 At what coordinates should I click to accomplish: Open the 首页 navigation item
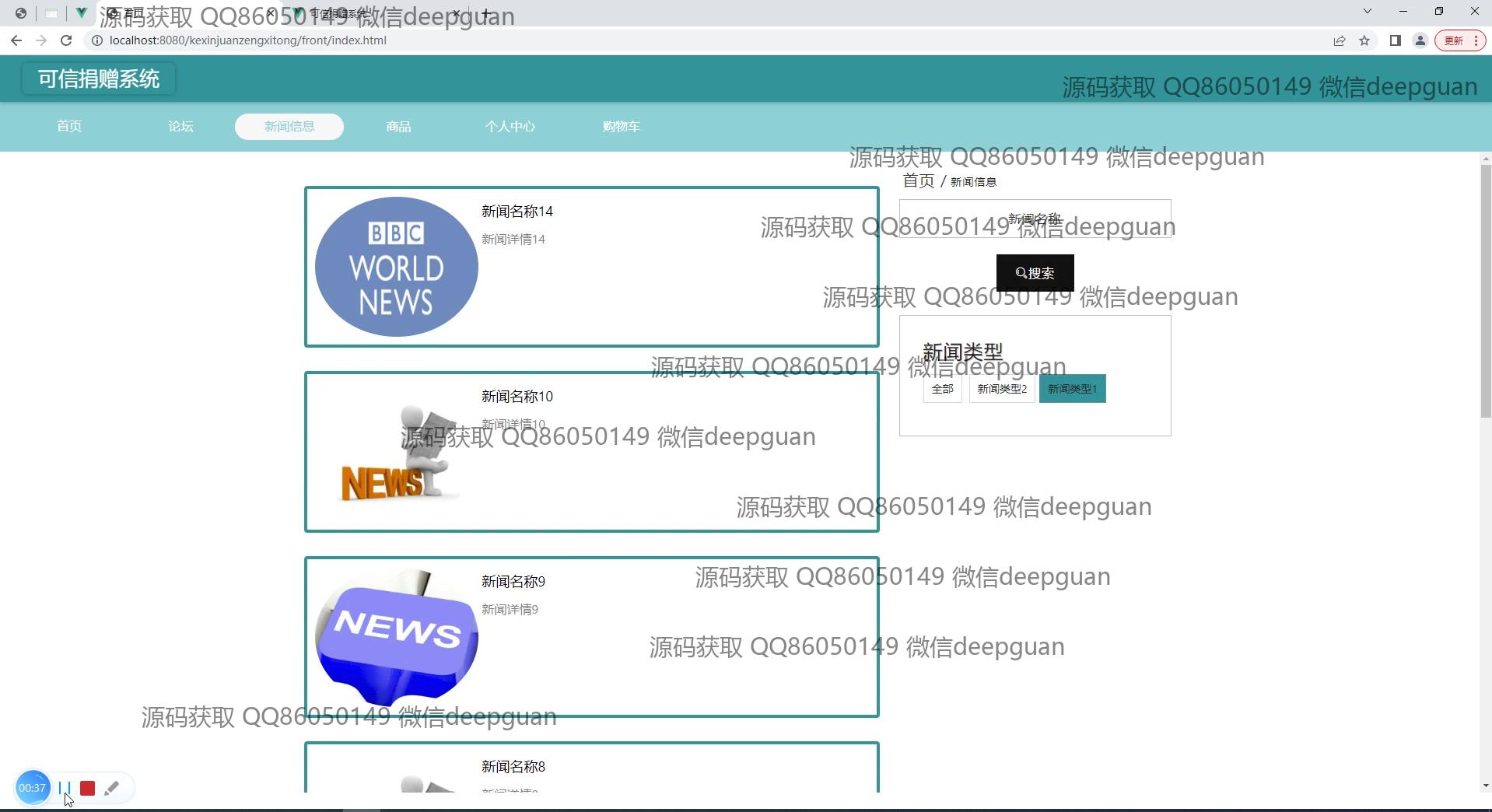(69, 126)
